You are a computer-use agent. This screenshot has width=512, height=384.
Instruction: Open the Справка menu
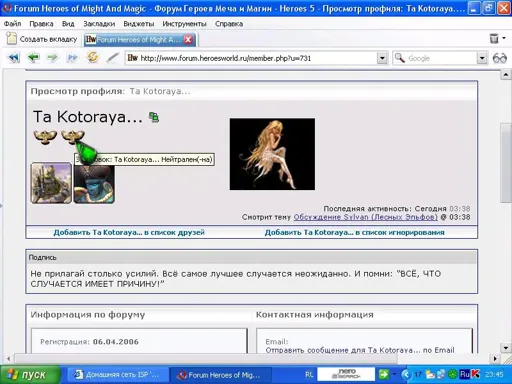229,24
